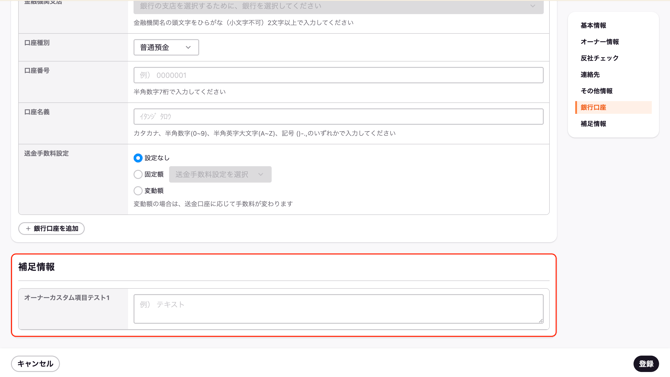The image size is (670, 377).
Task: Click the 登録 submit button
Action: [x=646, y=364]
